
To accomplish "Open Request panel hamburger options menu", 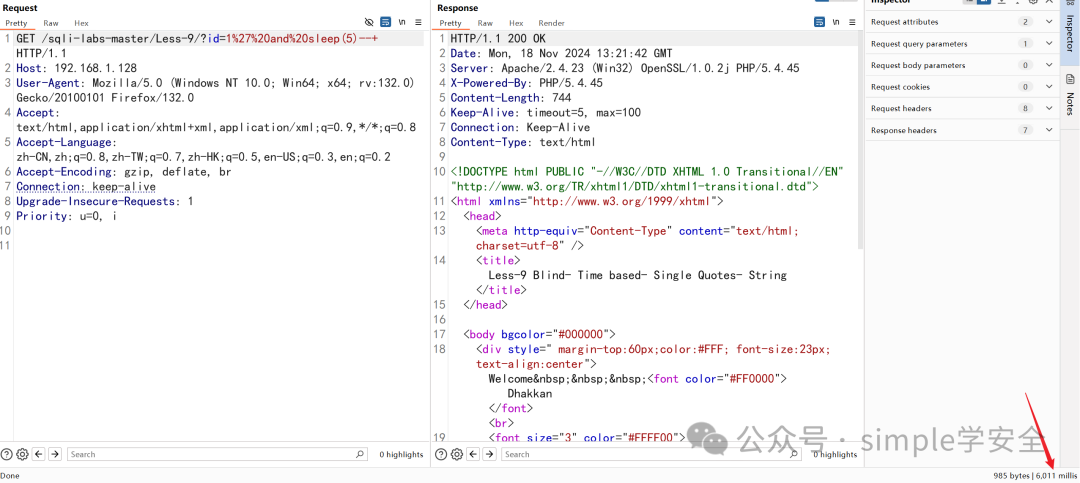I will pos(418,22).
